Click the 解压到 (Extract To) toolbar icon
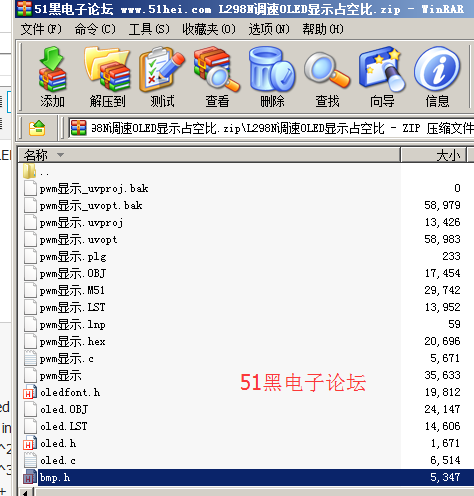 pos(107,69)
